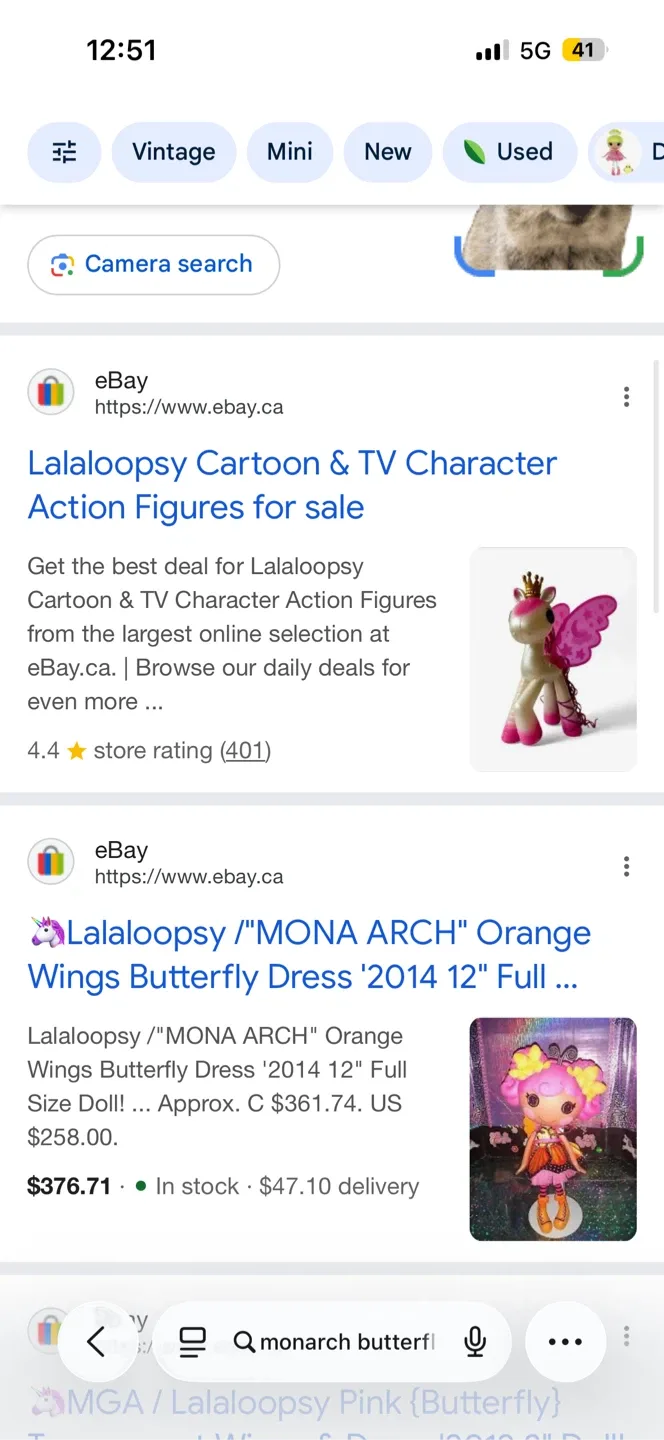
Task: Select the New filter chip
Action: tap(388, 152)
